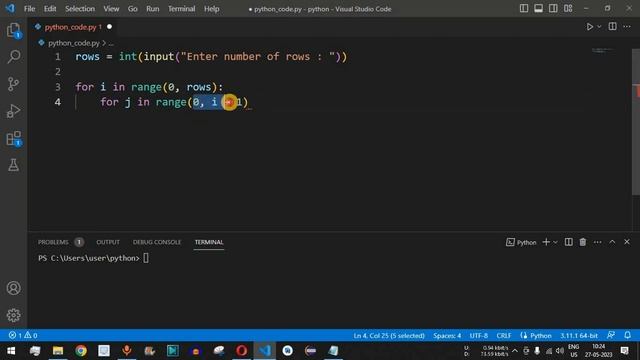This screenshot has width=640, height=360.
Task: Run the Python file with play button
Action: (x=589, y=27)
